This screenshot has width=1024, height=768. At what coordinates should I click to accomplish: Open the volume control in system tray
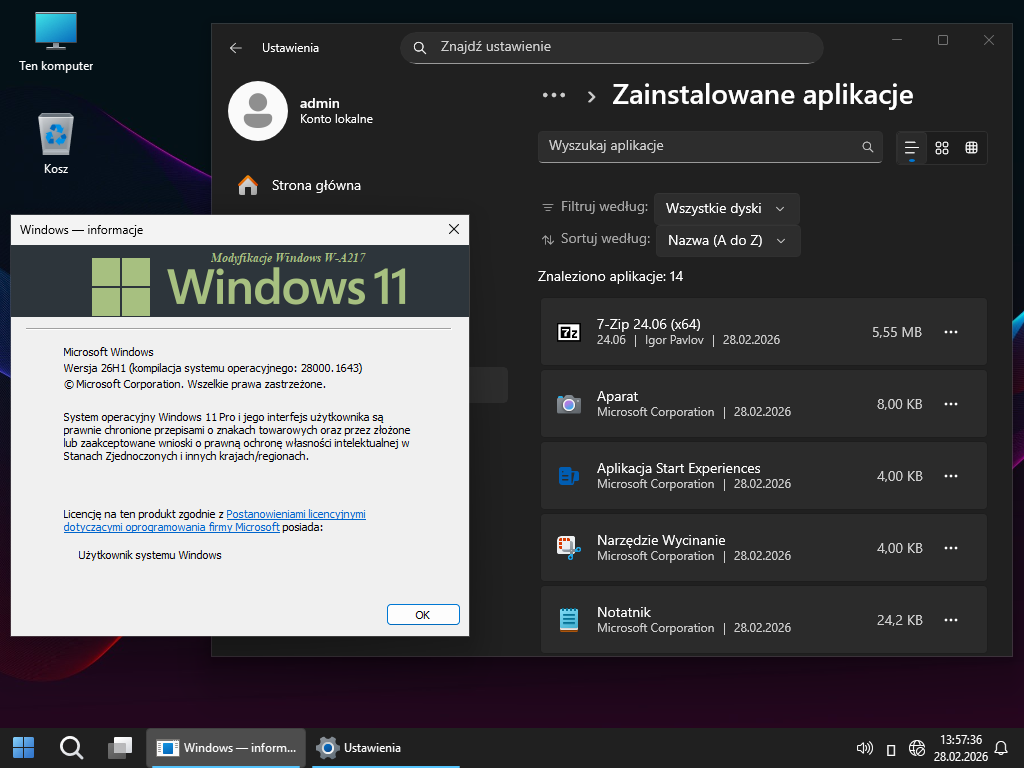866,748
